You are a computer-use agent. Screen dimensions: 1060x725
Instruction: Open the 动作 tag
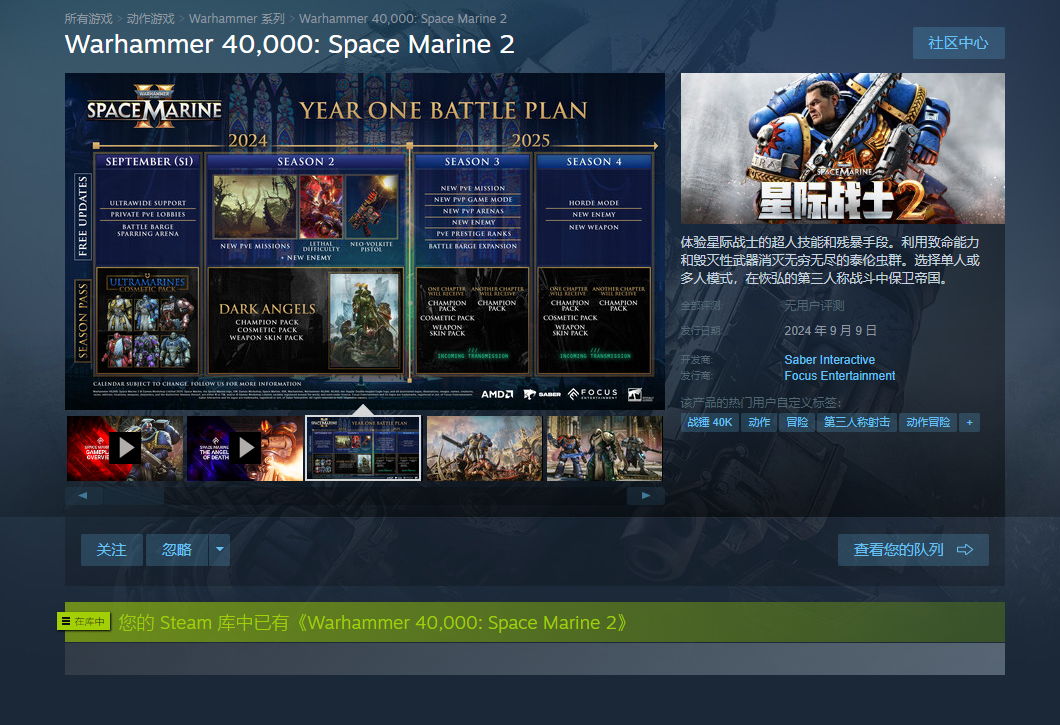(x=759, y=423)
